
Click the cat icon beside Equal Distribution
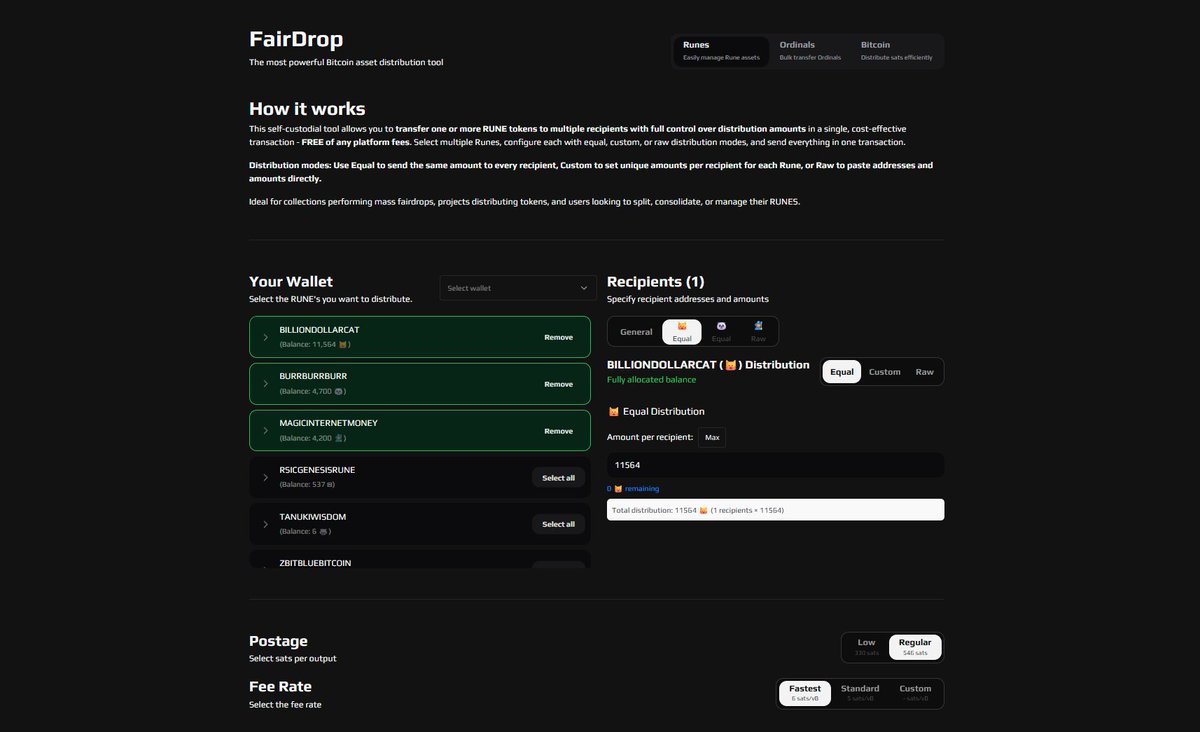(x=613, y=412)
